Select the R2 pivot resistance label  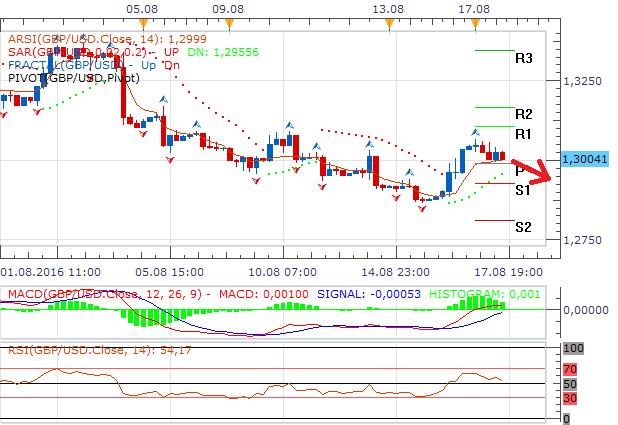pyautogui.click(x=523, y=114)
